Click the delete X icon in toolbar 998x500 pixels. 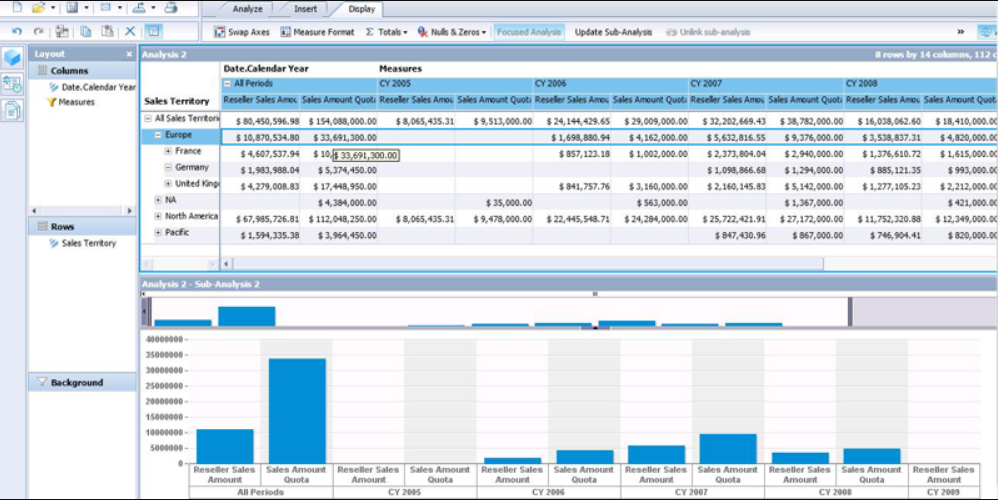(130, 32)
